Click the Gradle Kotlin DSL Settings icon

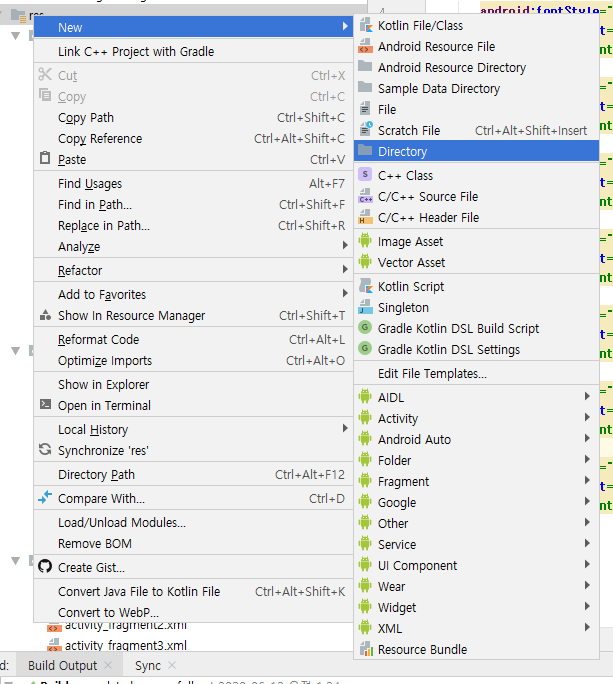(x=365, y=349)
